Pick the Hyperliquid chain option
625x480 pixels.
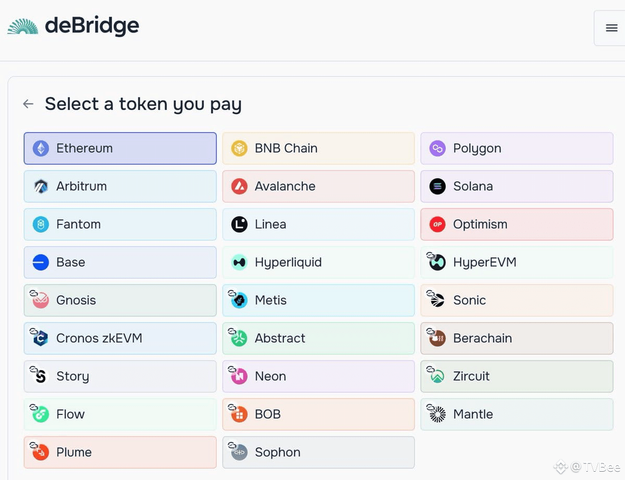(318, 263)
